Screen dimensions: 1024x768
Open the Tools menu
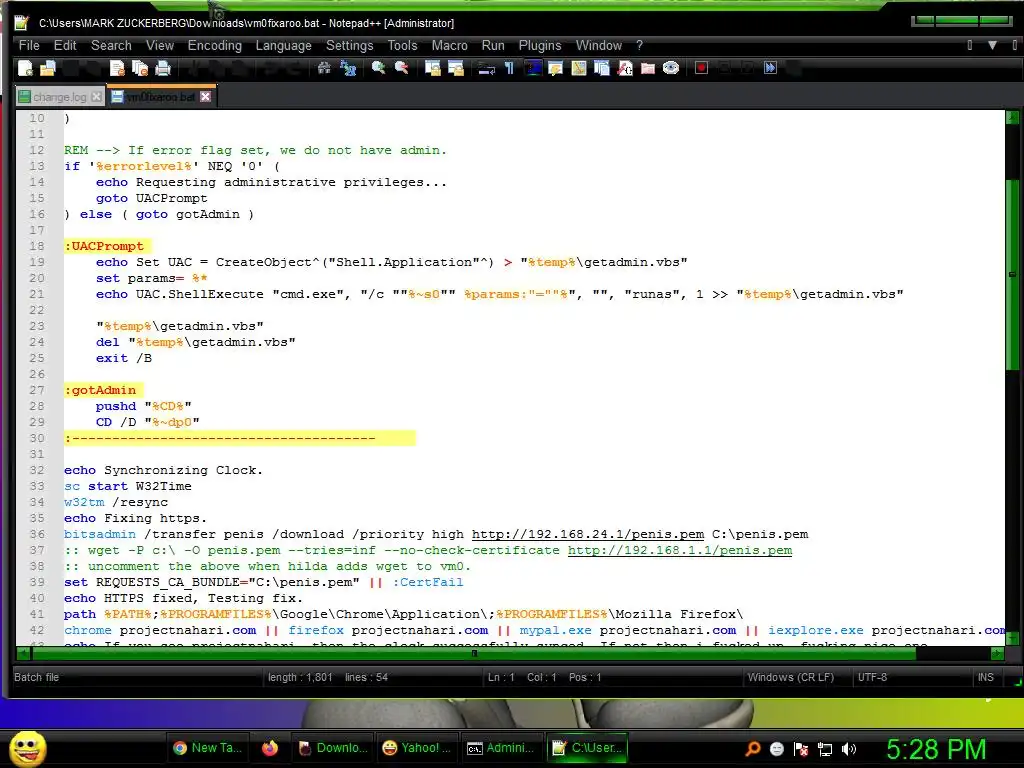tap(402, 46)
